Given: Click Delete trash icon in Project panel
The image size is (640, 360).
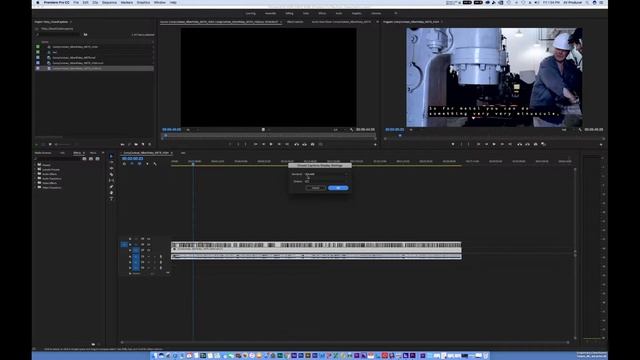Looking at the screenshot, I should (150, 144).
